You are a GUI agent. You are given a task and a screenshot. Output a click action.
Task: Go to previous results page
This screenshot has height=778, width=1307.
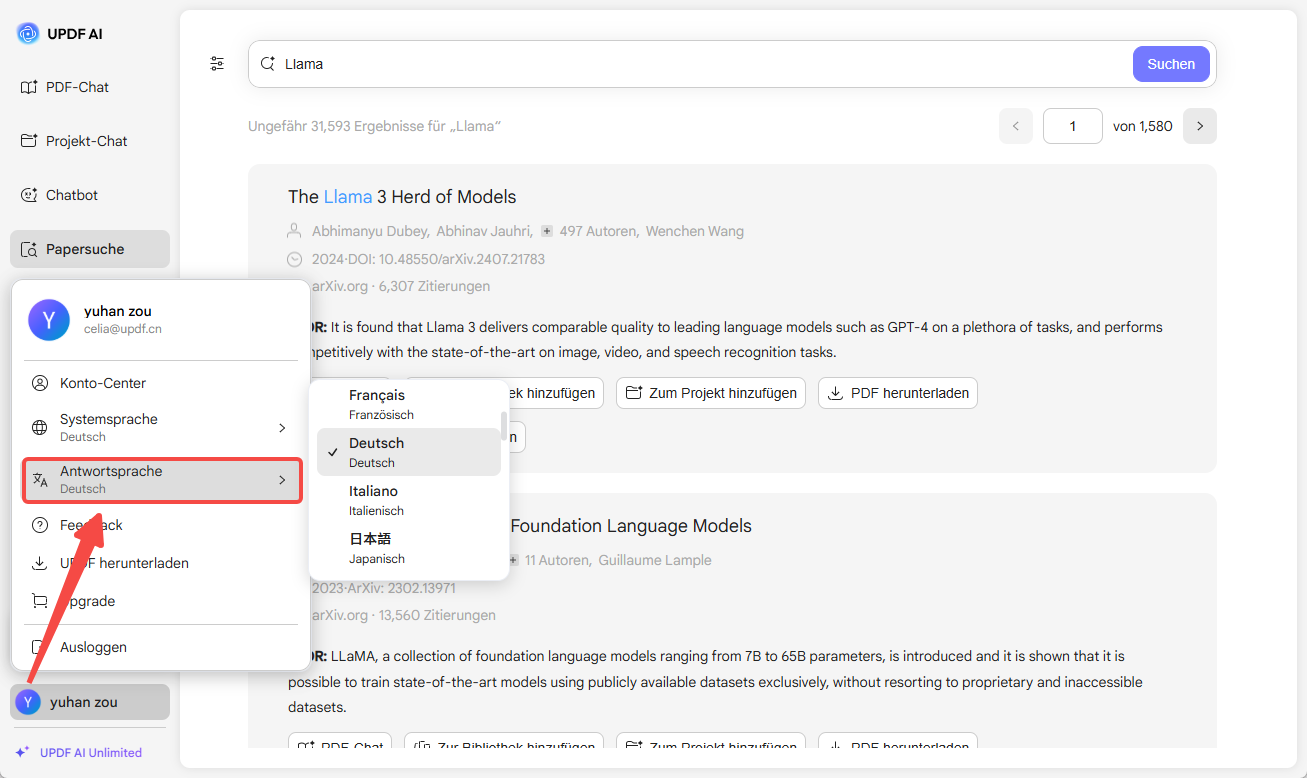[1016, 126]
